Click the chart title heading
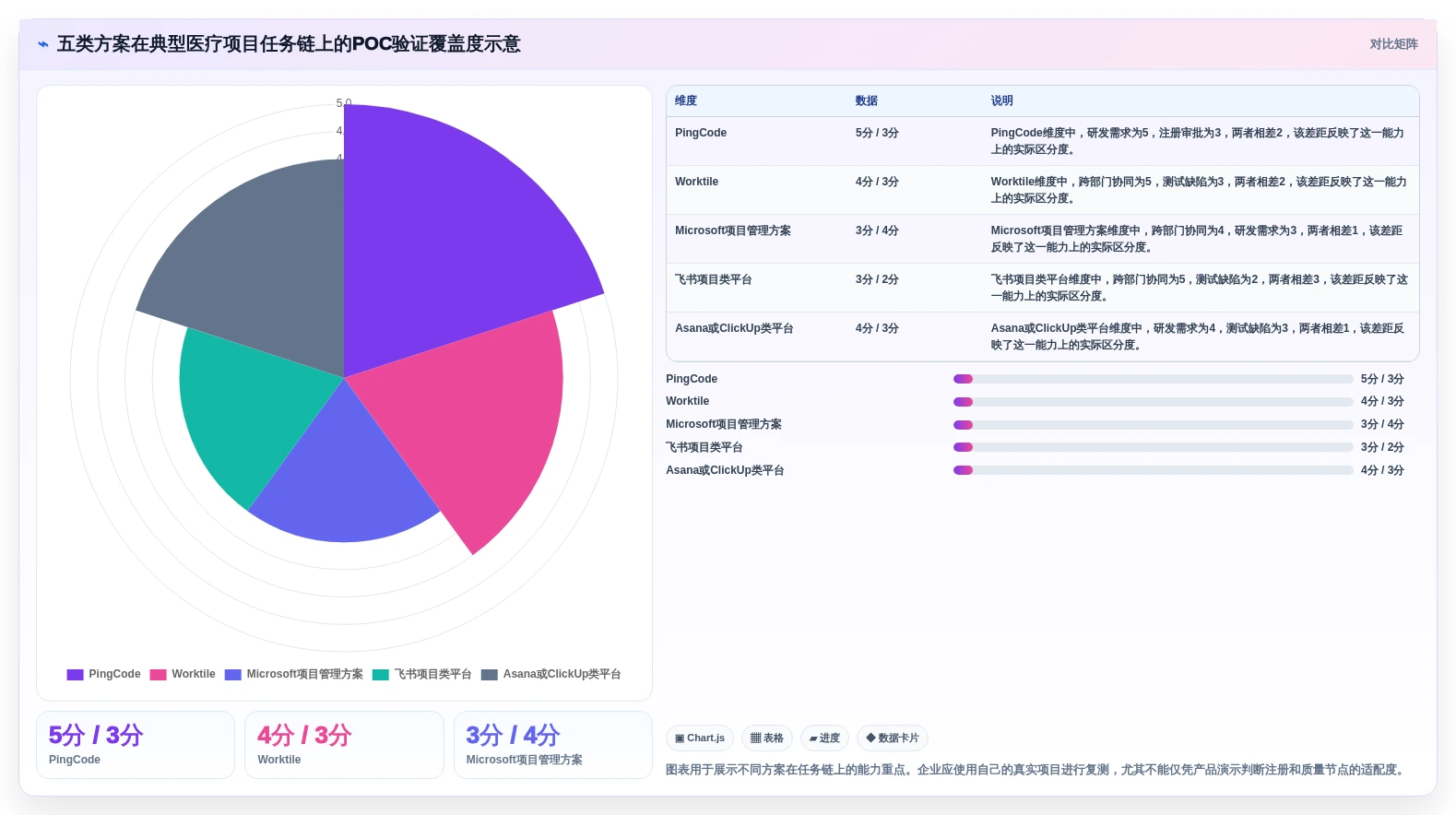 click(x=289, y=44)
